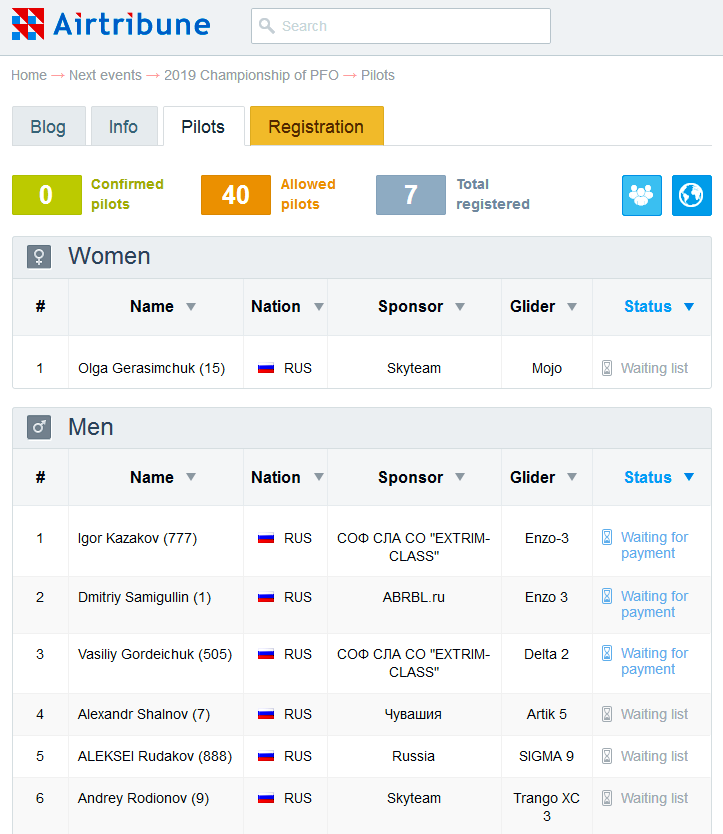Click pilot name Alexandr Shalnov (7)

pos(144,714)
